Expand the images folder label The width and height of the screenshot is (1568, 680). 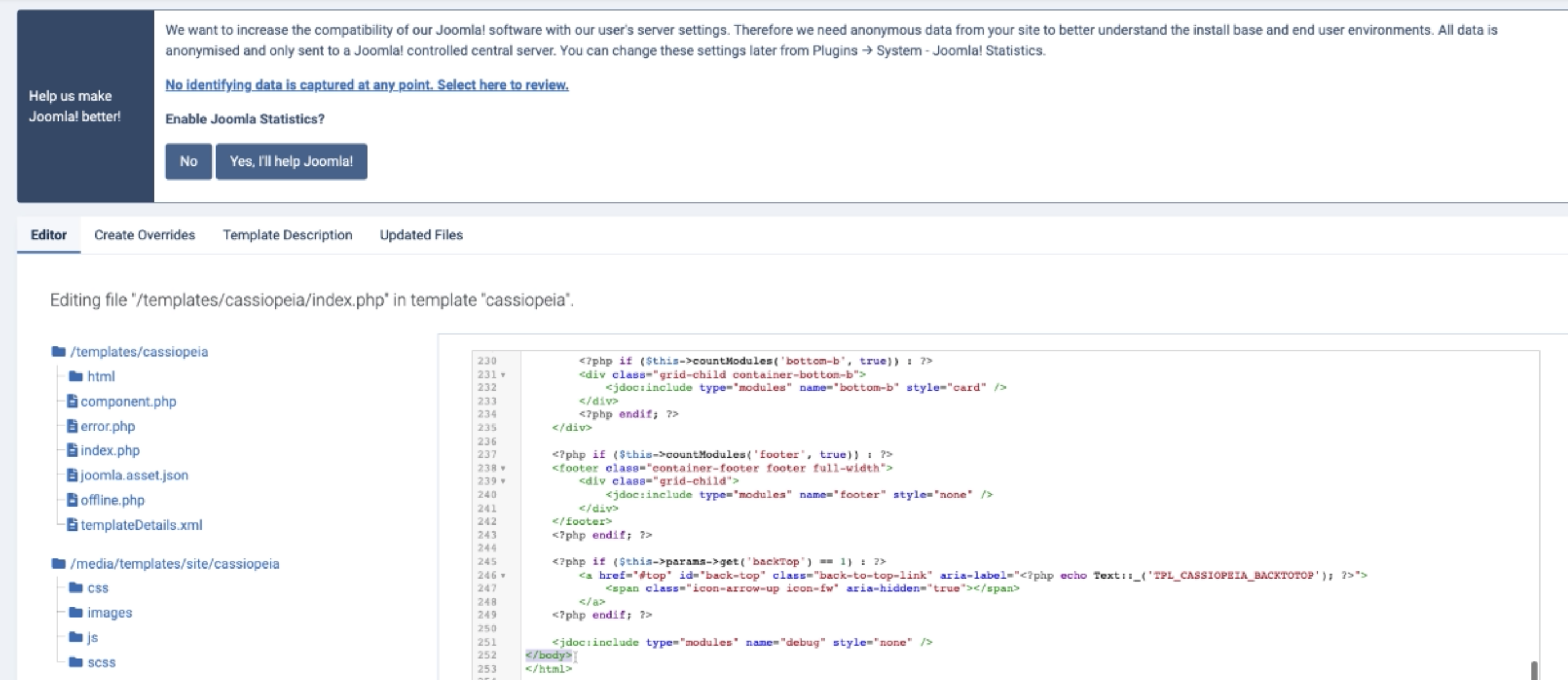(x=110, y=613)
